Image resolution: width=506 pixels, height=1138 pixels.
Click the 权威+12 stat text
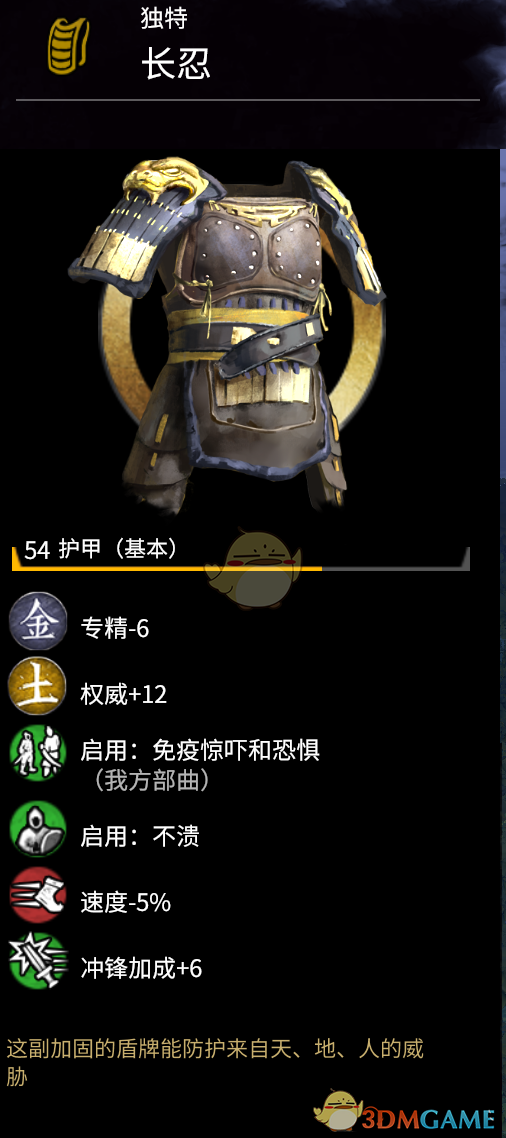point(123,695)
